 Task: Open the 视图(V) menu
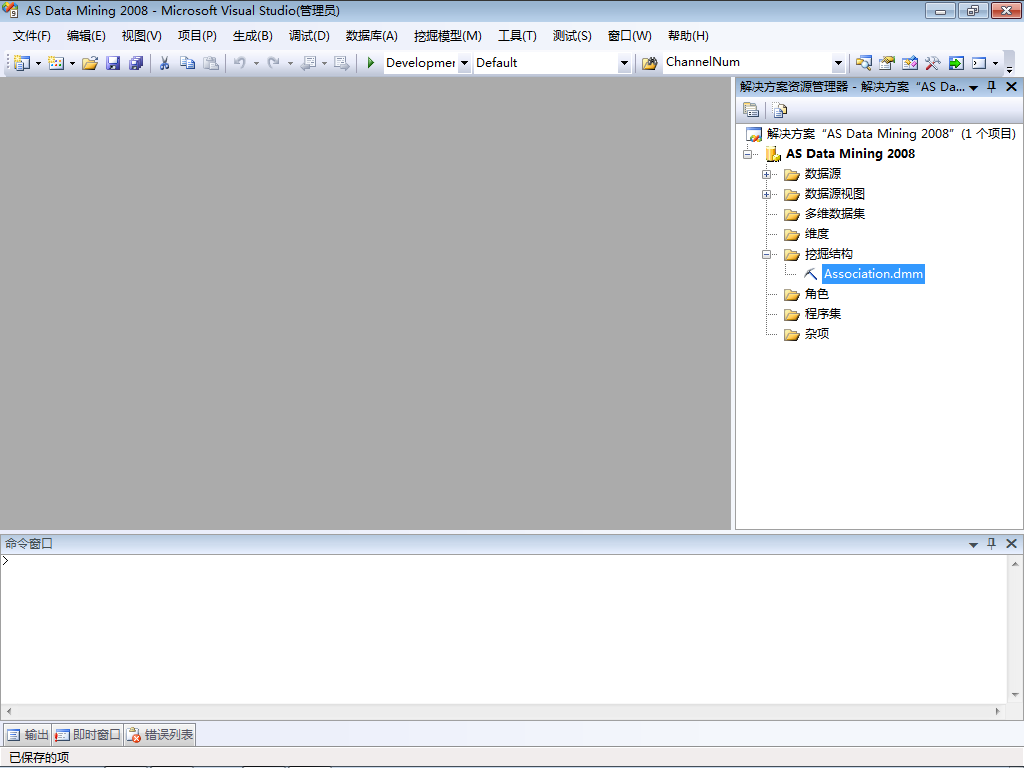click(142, 36)
